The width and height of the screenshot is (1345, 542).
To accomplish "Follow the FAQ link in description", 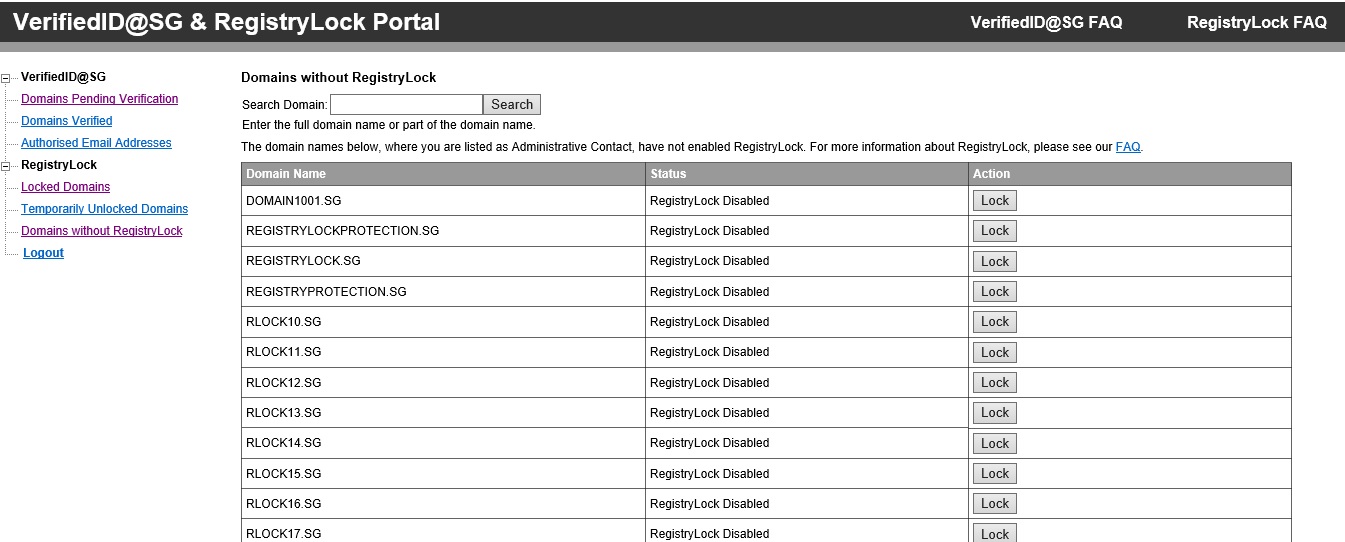I will point(1127,147).
